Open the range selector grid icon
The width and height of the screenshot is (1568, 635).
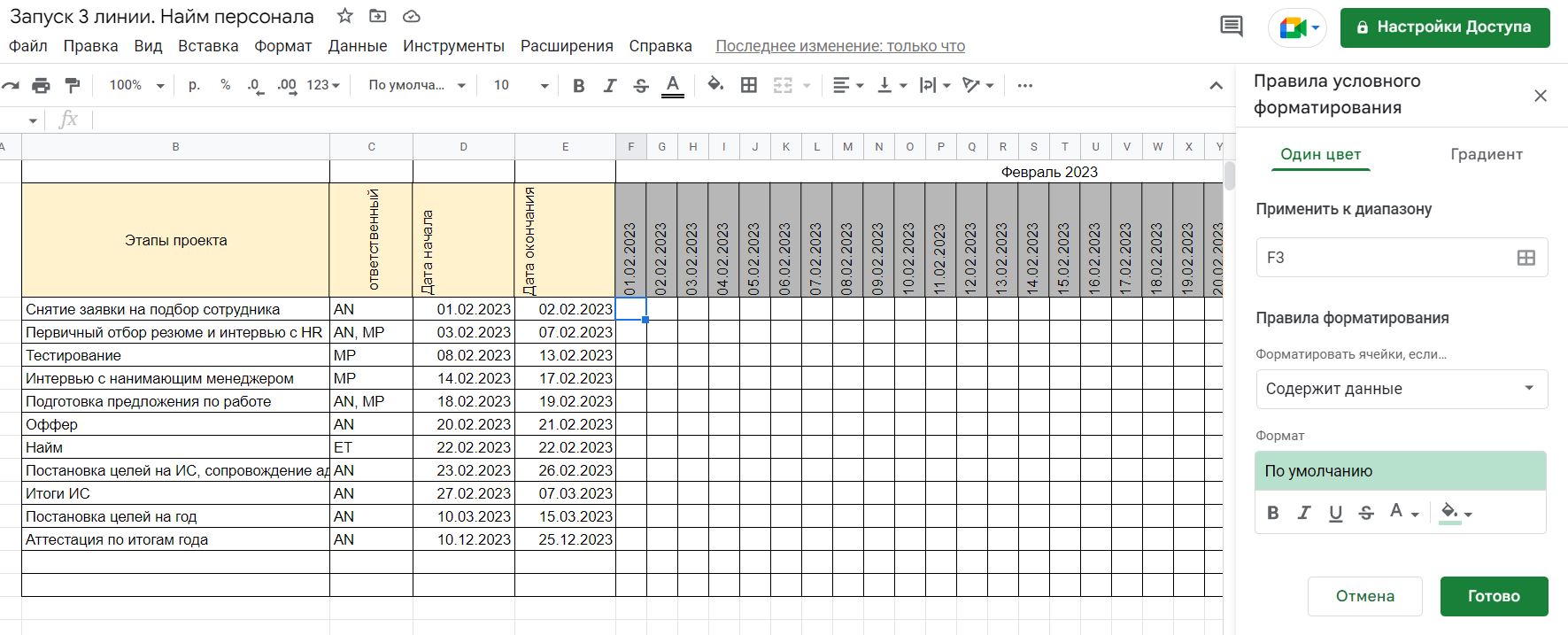pyautogui.click(x=1526, y=258)
